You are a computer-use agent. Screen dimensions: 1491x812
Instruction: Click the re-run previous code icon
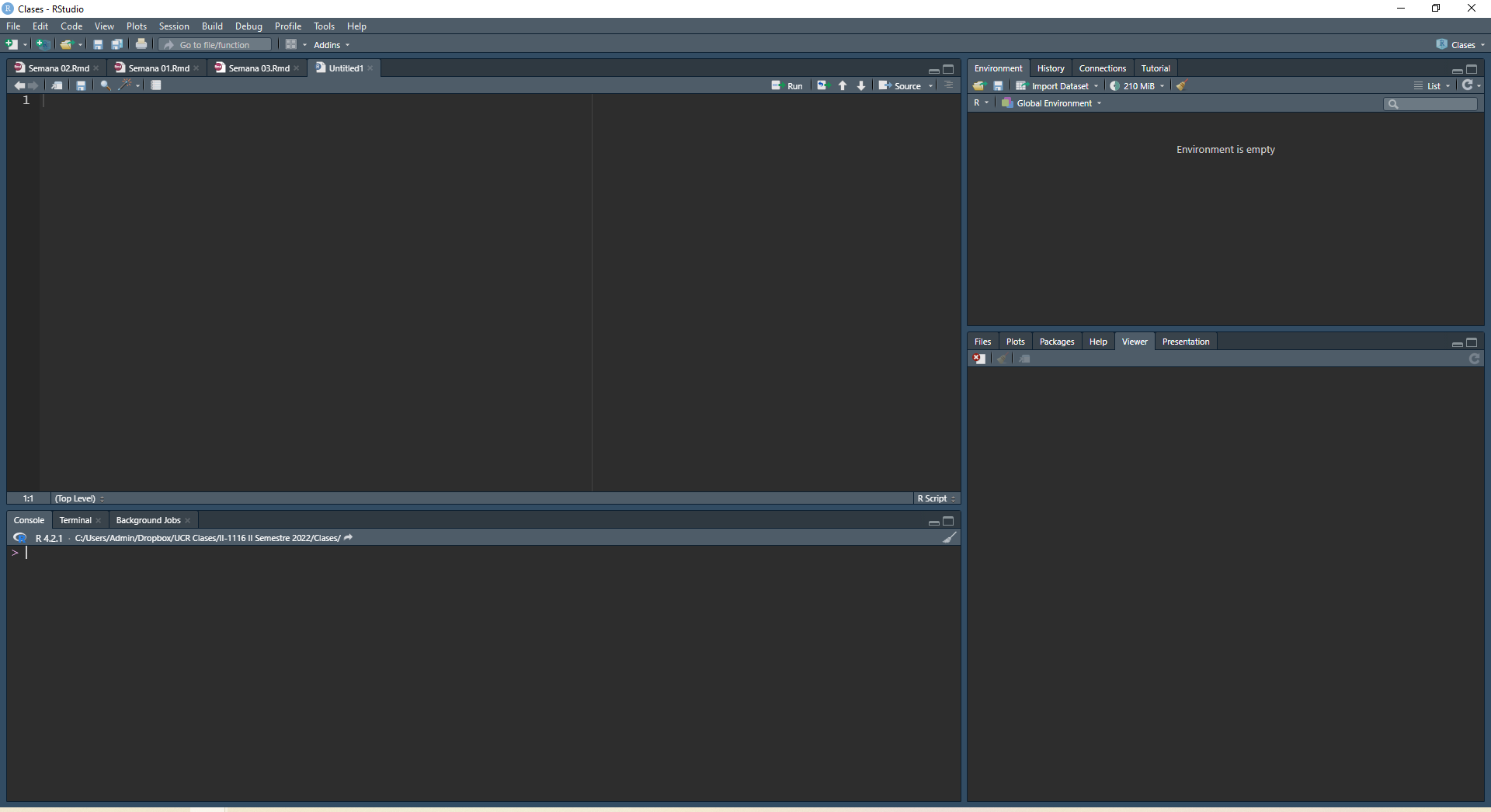pyautogui.click(x=822, y=85)
